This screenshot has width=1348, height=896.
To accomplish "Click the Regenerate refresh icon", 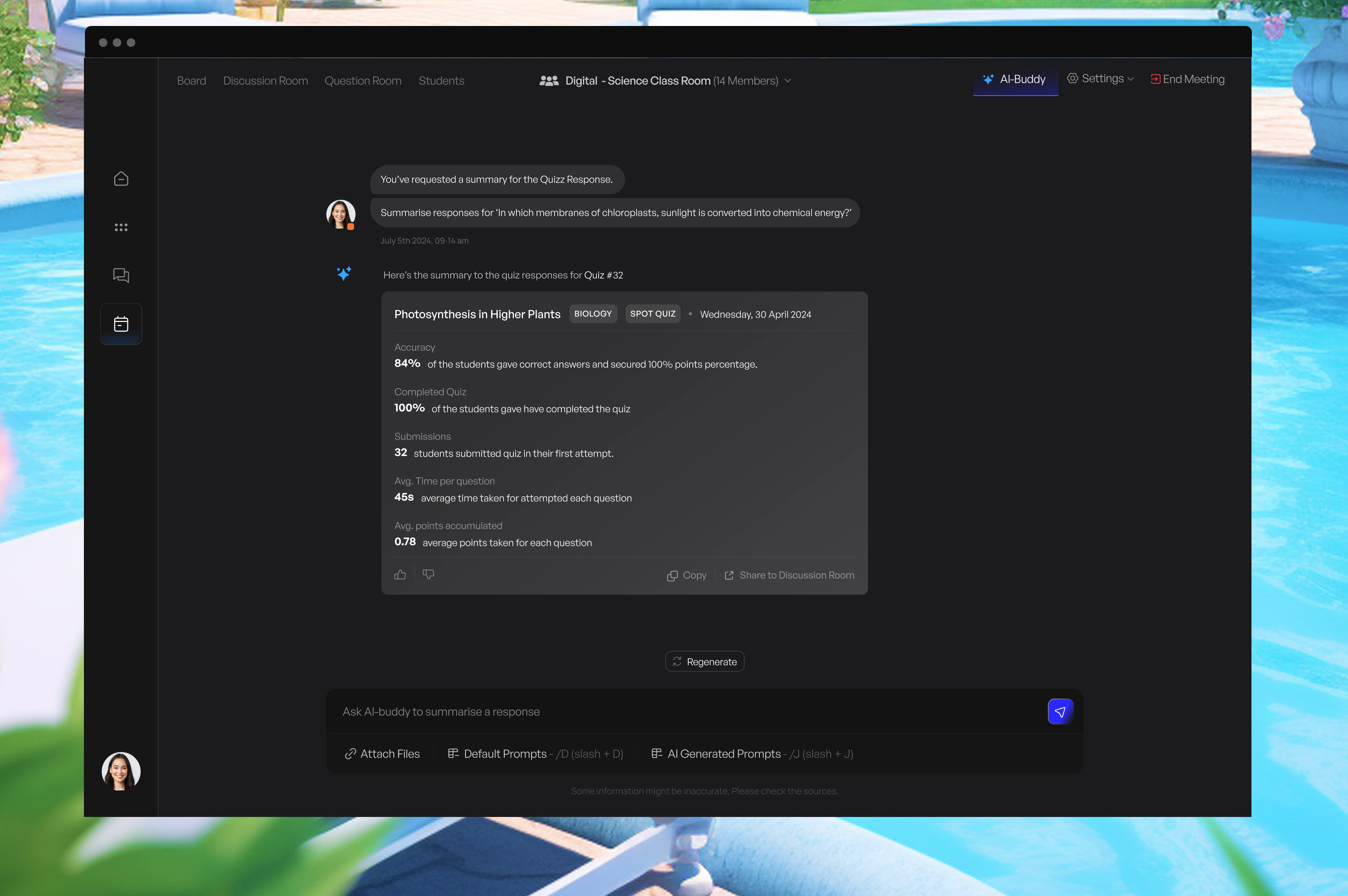I will click(678, 661).
